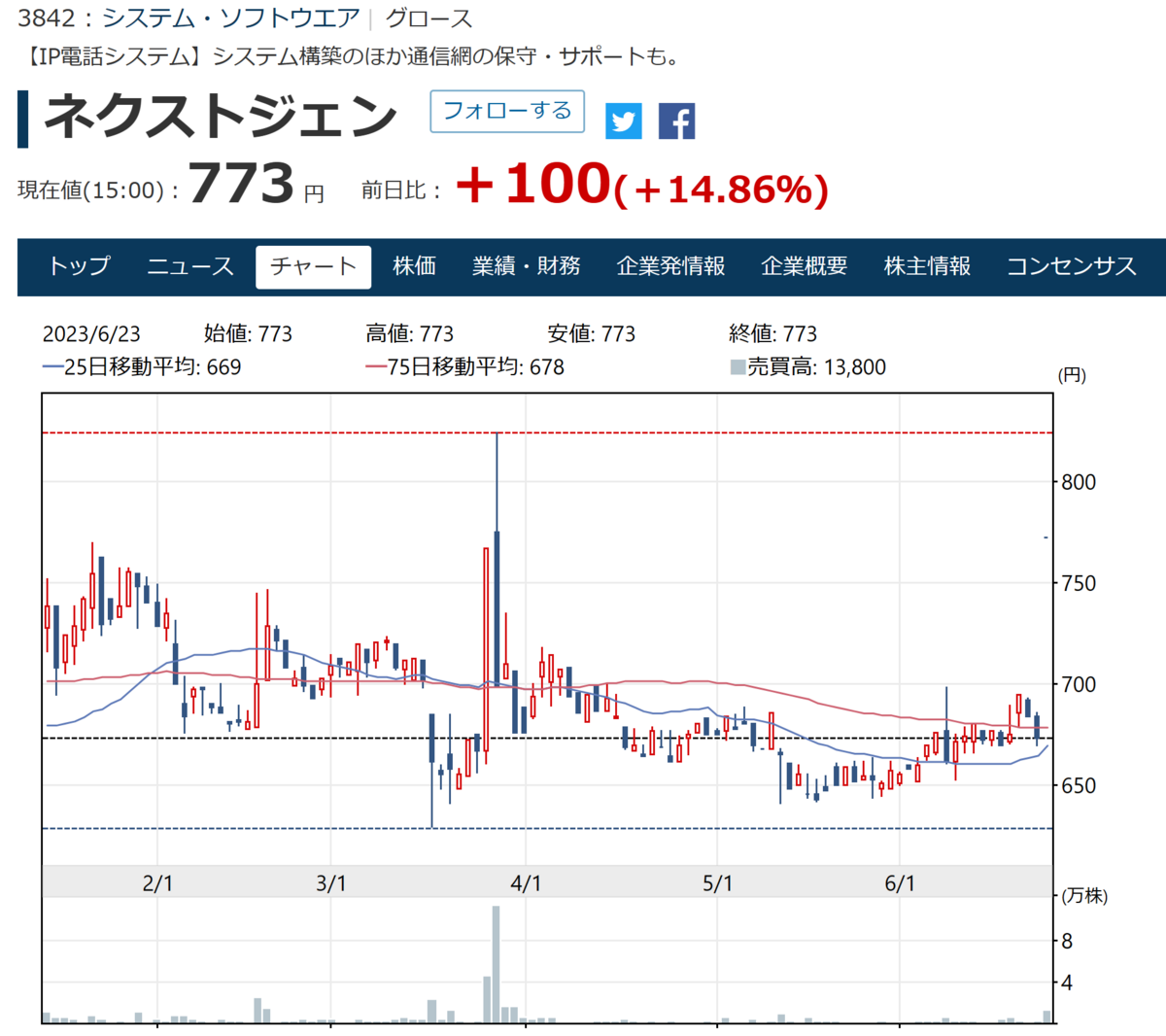The width and height of the screenshot is (1166, 1036).
Task: Click the 800 price axis label
Action: (x=1078, y=483)
